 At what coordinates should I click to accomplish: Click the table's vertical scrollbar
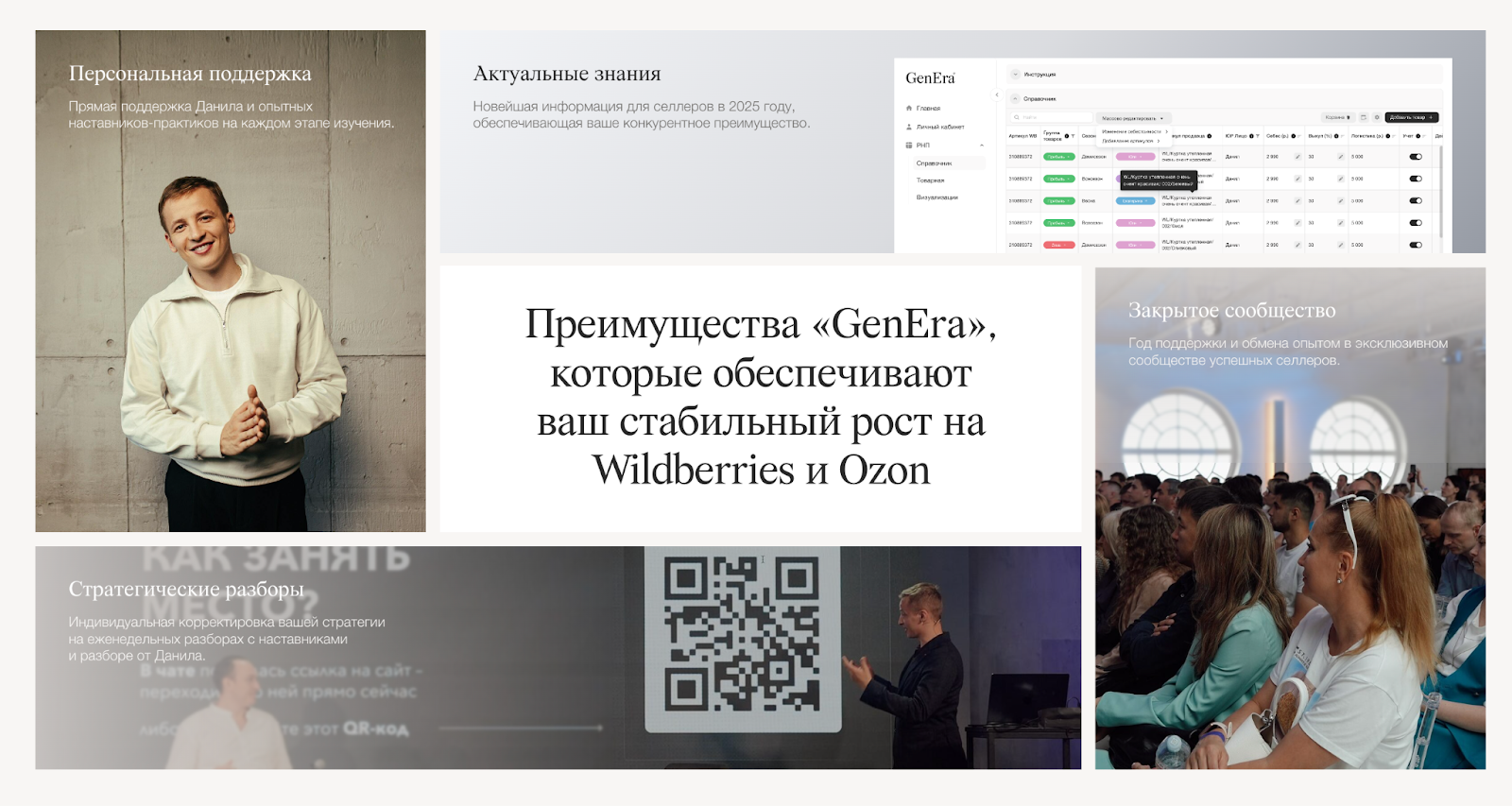(1441, 192)
